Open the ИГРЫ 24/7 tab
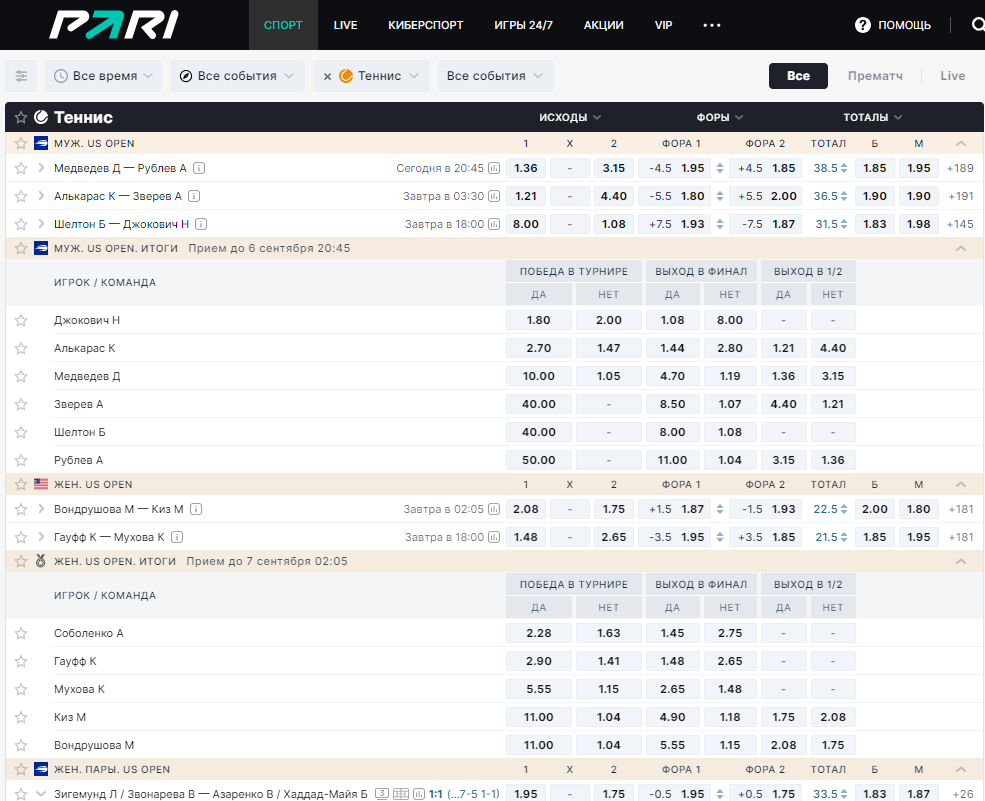This screenshot has width=985, height=801. (x=523, y=25)
